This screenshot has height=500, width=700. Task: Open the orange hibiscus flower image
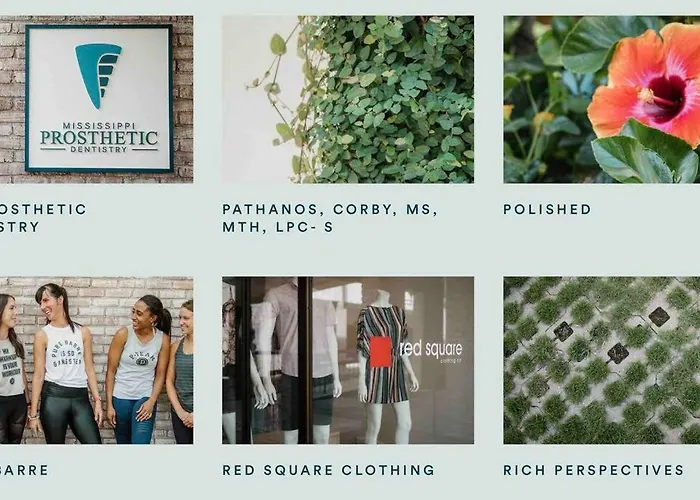(601, 100)
